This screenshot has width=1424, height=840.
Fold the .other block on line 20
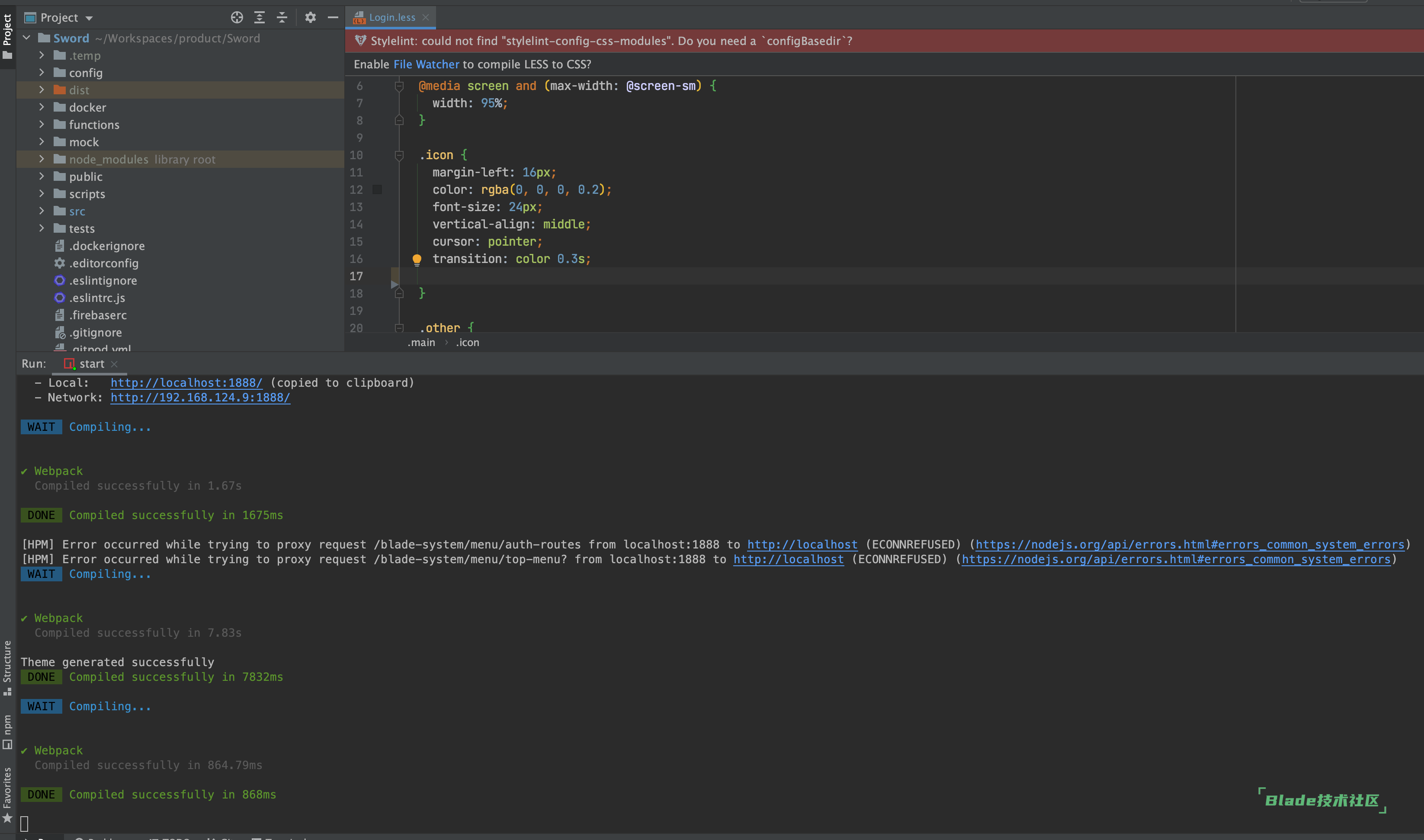click(x=399, y=328)
